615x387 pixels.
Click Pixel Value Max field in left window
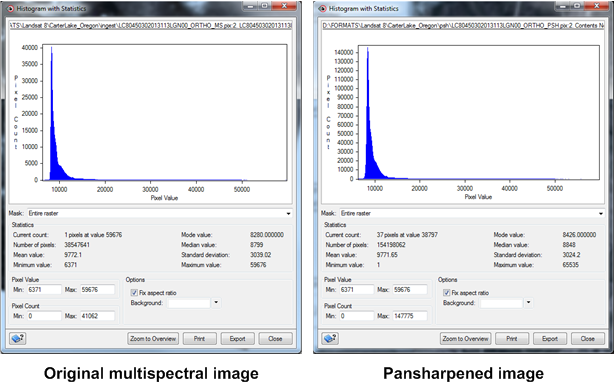[x=97, y=290]
